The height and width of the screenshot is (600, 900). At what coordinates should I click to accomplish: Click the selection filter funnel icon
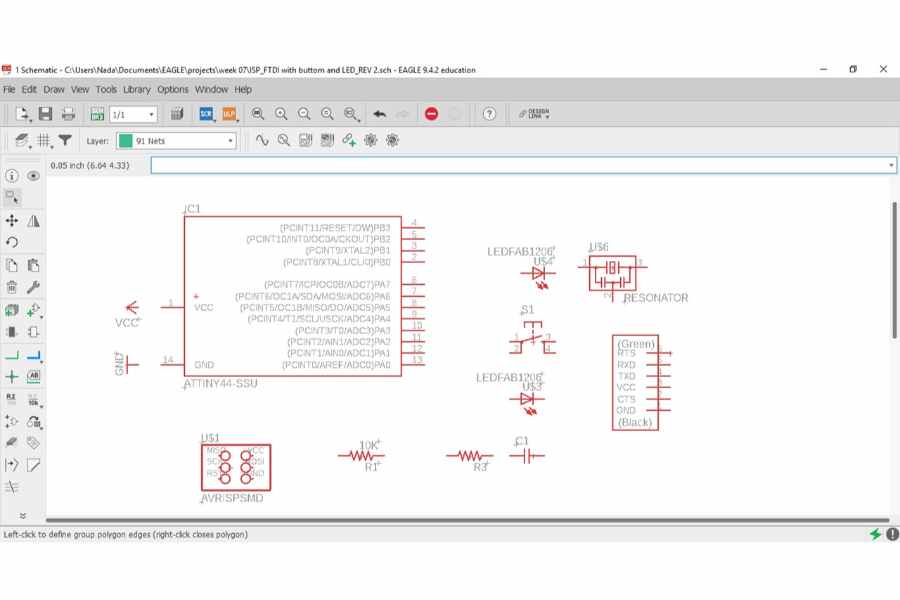coord(65,140)
